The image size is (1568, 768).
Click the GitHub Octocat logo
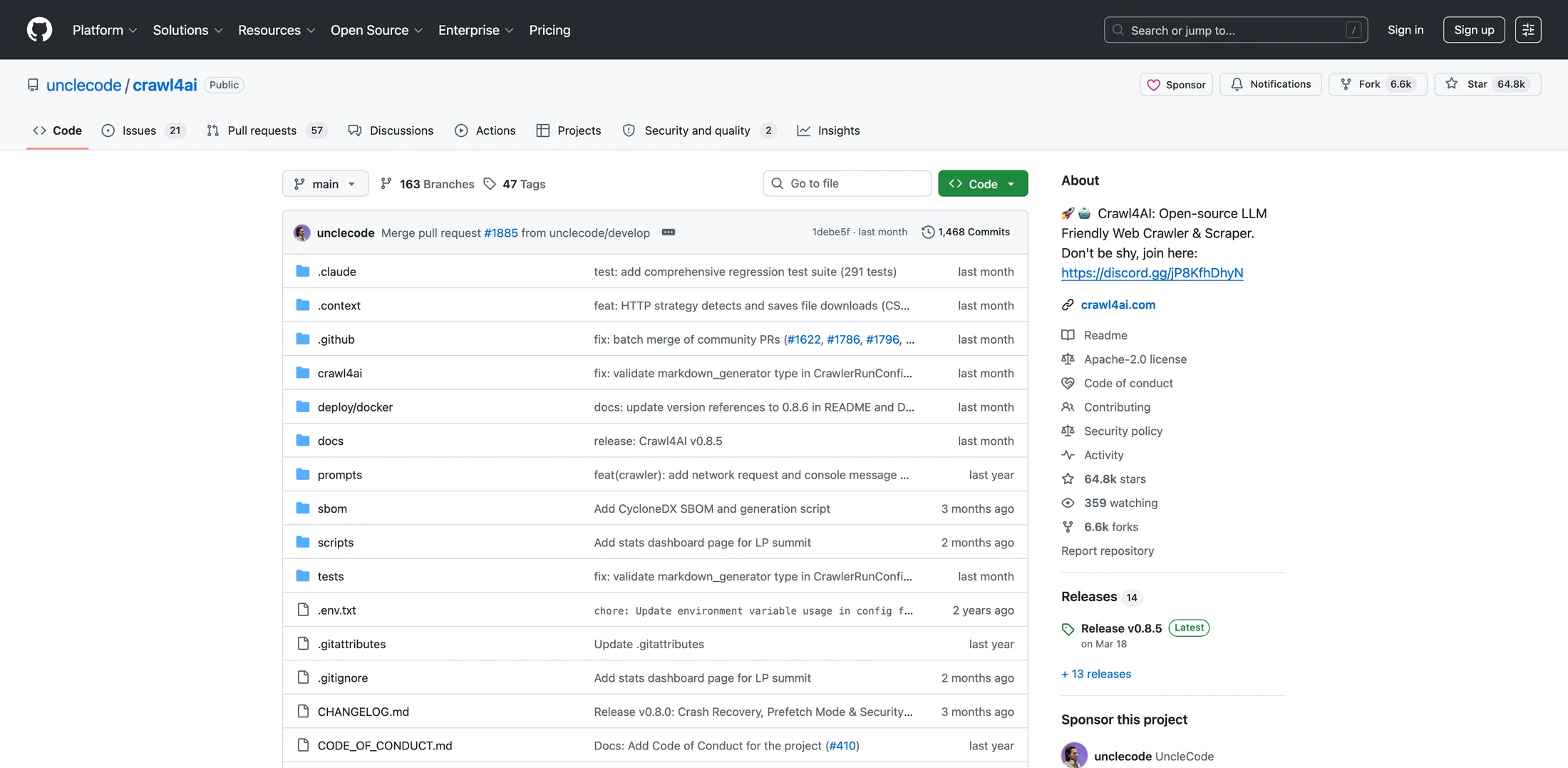click(39, 30)
